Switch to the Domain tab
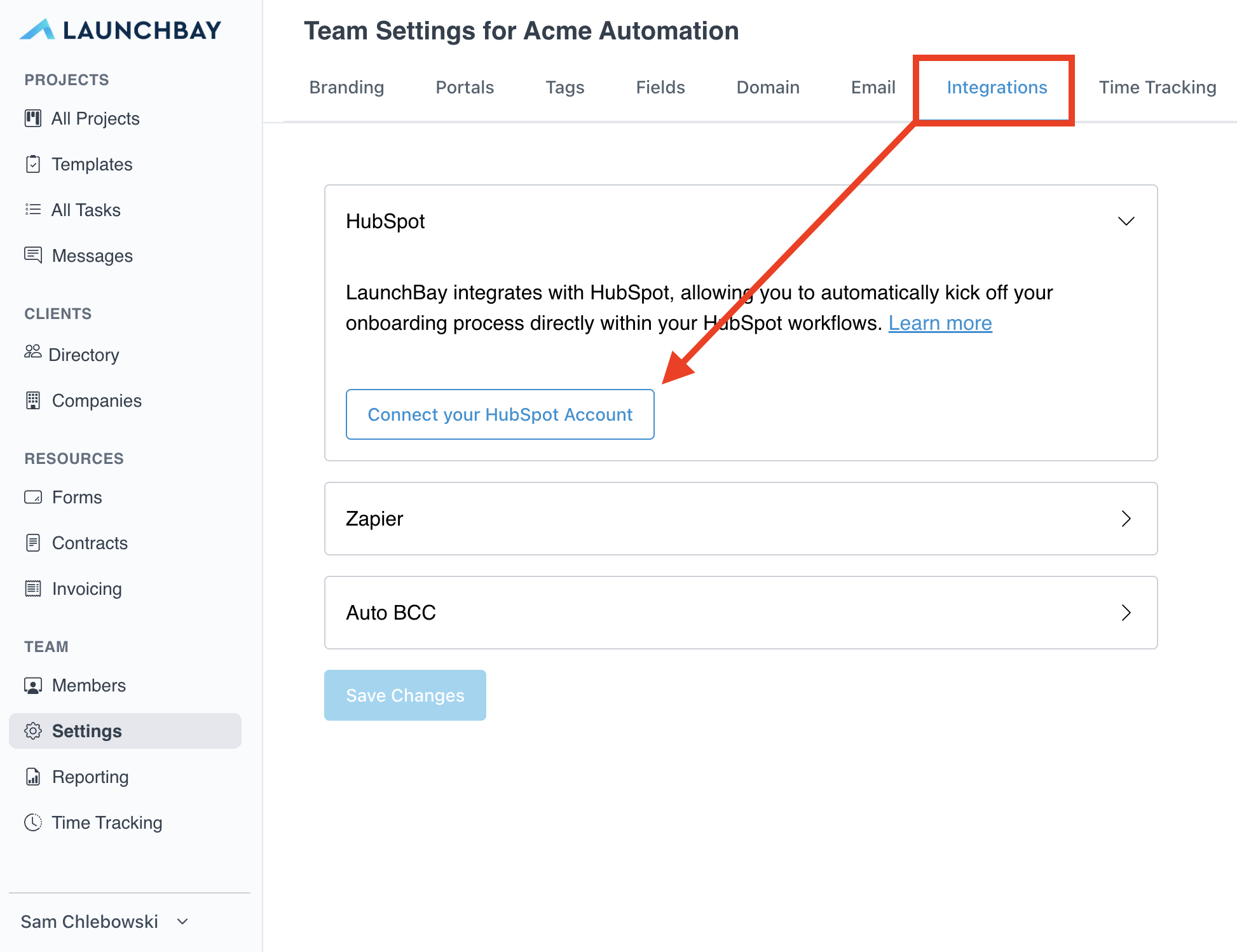Viewport: 1237px width, 952px height. click(x=768, y=87)
